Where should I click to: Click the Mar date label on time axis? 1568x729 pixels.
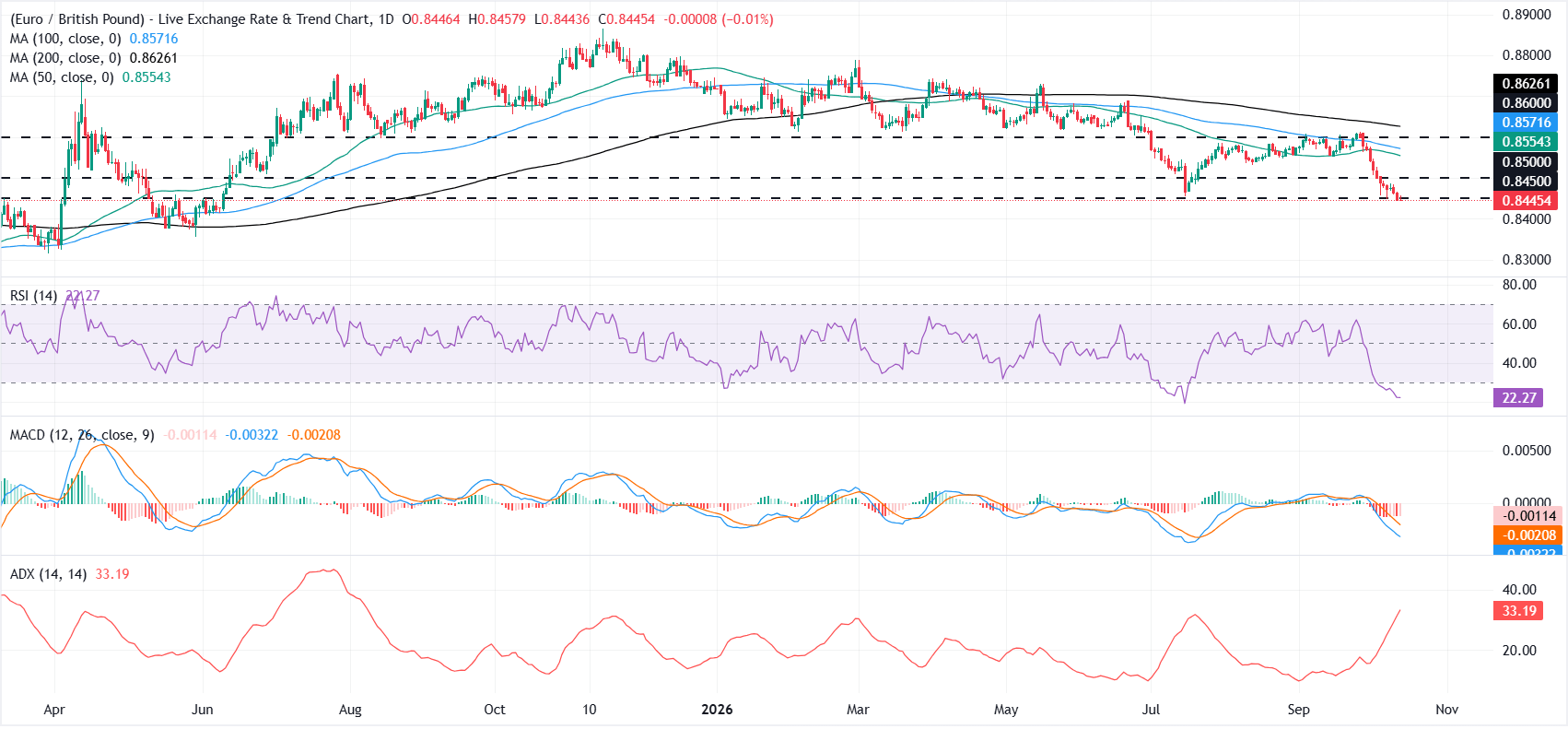pos(858,710)
